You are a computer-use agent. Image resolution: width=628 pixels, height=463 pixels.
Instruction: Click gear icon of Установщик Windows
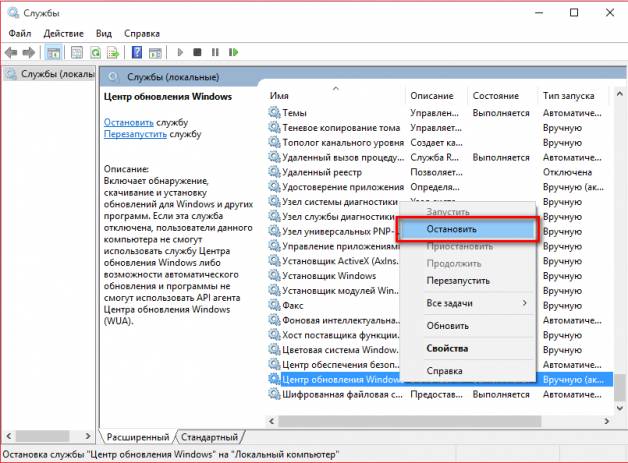[x=274, y=276]
